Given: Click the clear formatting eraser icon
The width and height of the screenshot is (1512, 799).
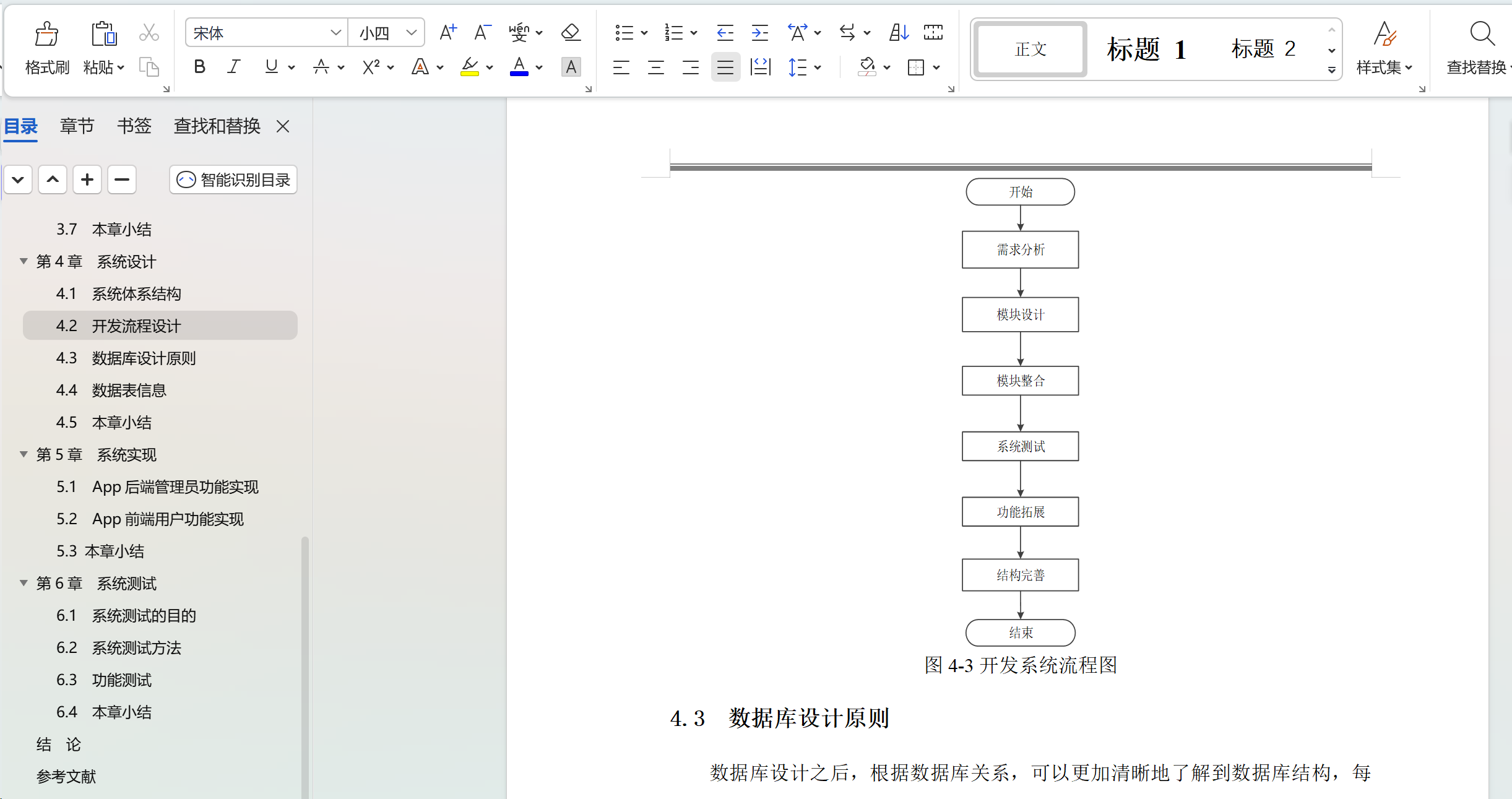Looking at the screenshot, I should 571,32.
